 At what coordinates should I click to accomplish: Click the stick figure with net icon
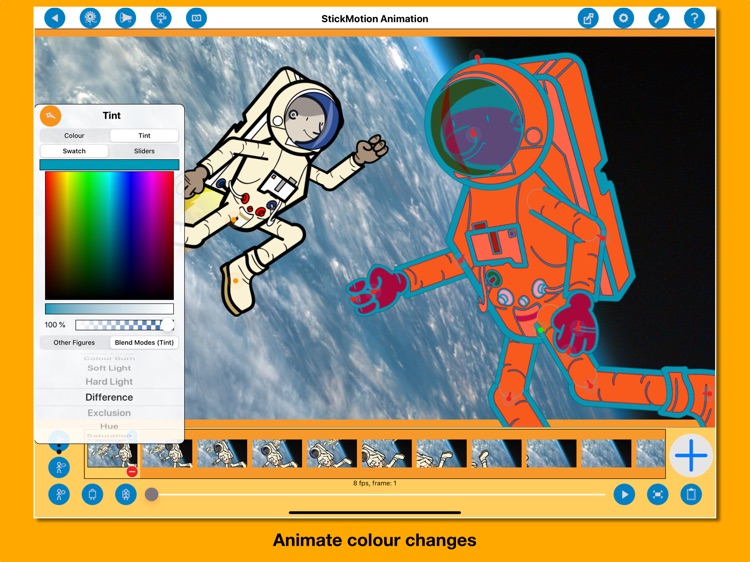coord(59,467)
